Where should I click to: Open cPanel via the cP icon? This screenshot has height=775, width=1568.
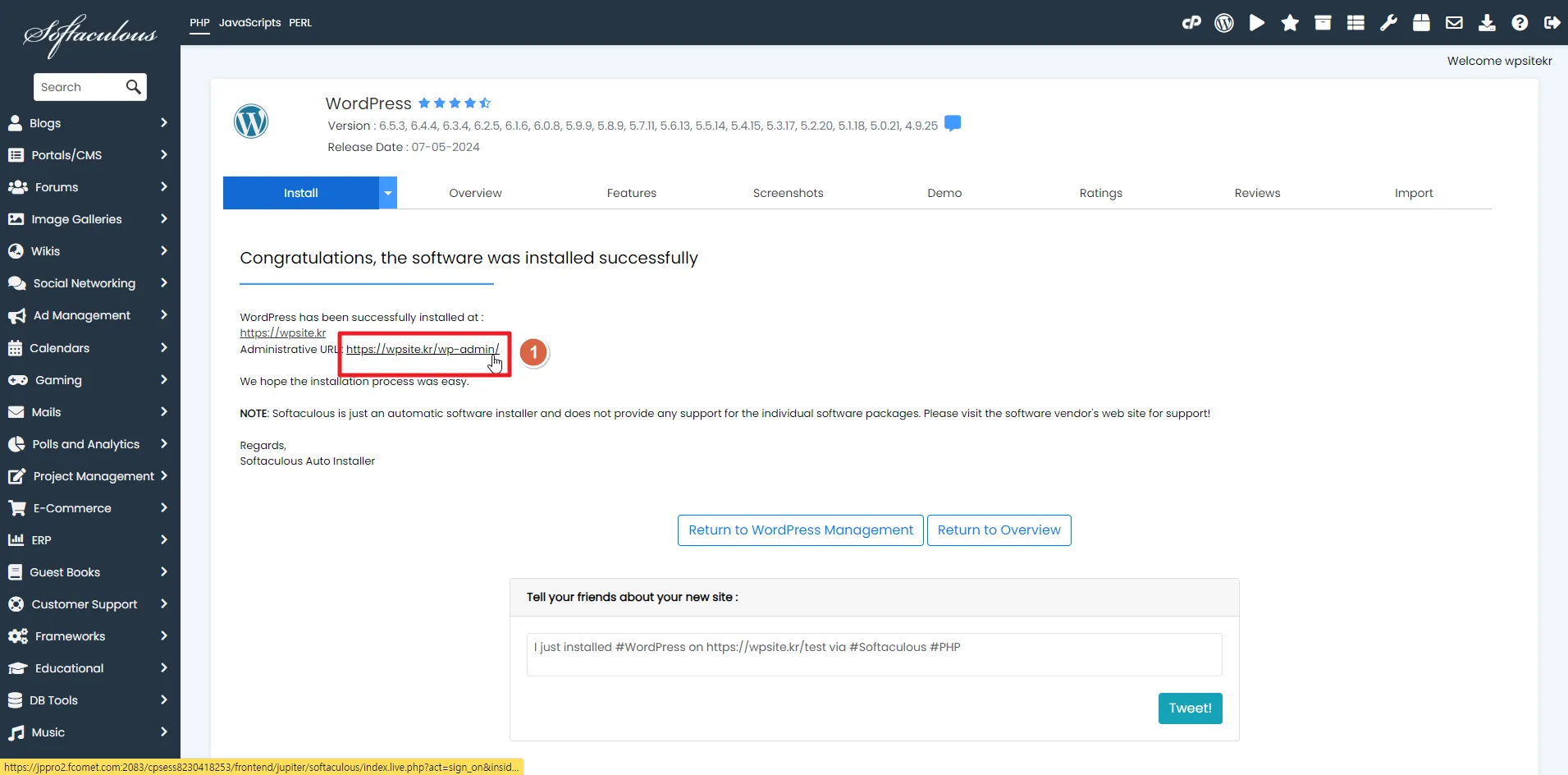1191,23
